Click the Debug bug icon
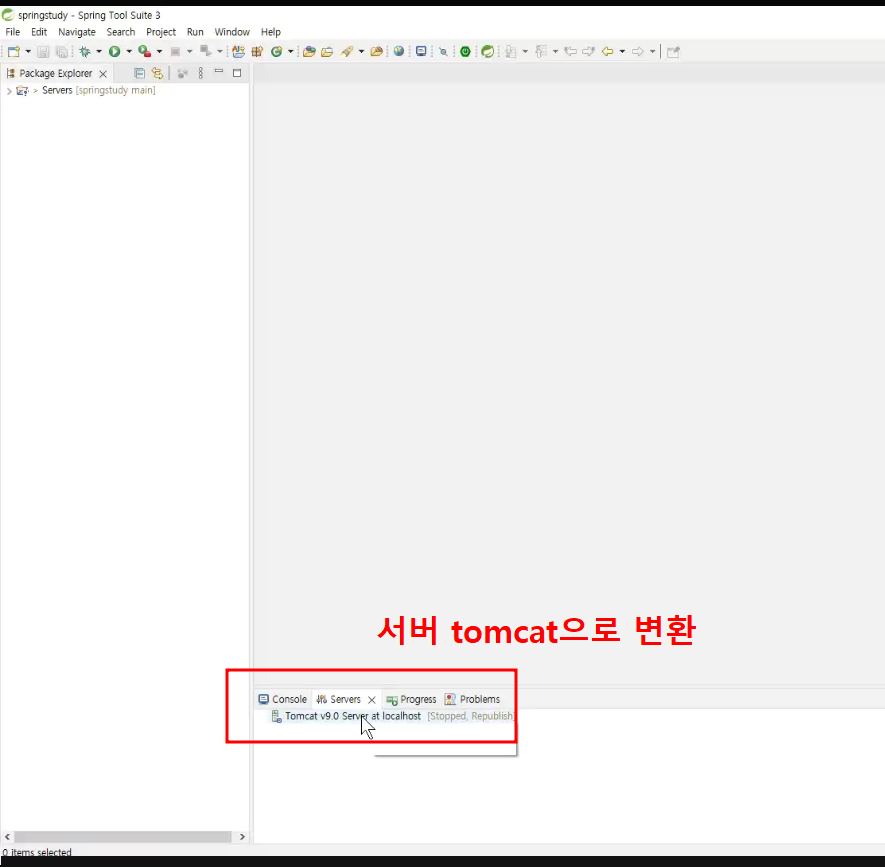Viewport: 885px width, 867px height. pyautogui.click(x=85, y=52)
